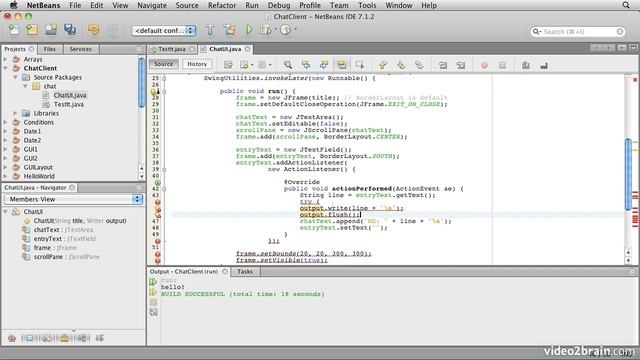Expand the GUILayout project node

point(6,167)
